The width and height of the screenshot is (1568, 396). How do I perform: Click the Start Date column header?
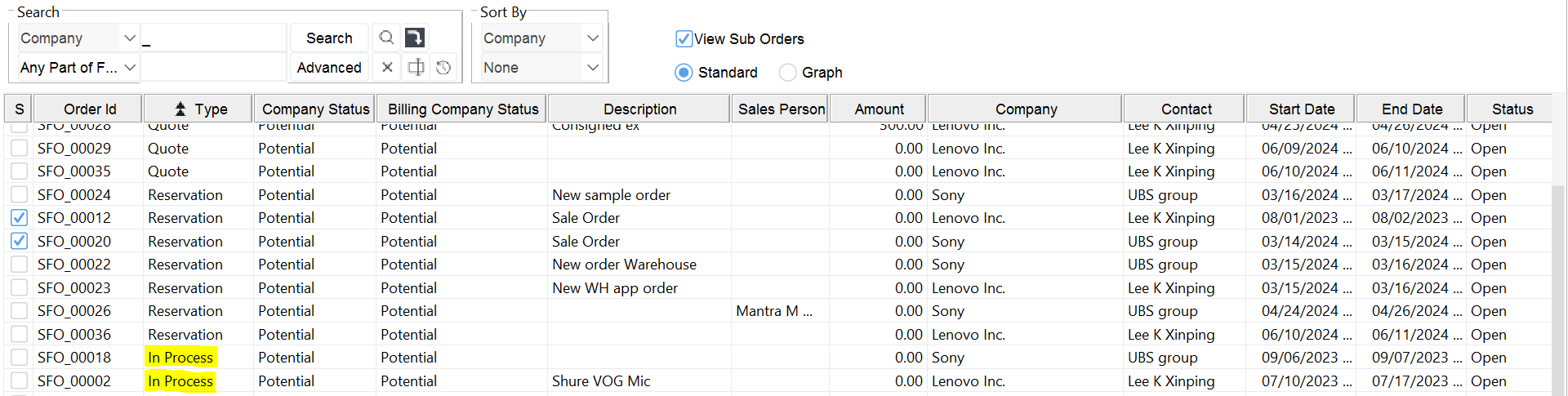pos(1301,109)
